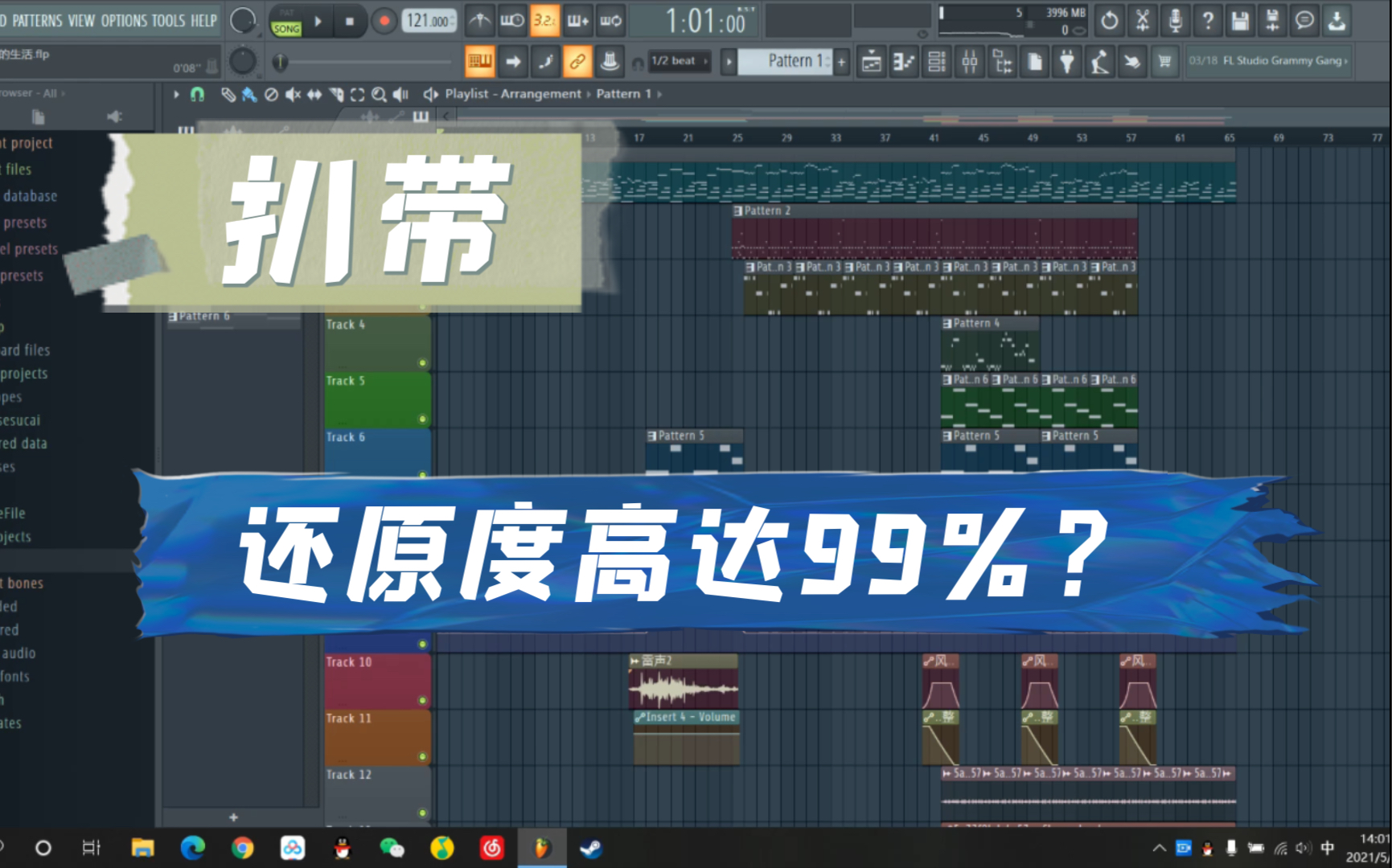Viewport: 1392px width, 868px height.
Task: Click bar 41 on the timeline ruler
Action: pyautogui.click(x=934, y=138)
